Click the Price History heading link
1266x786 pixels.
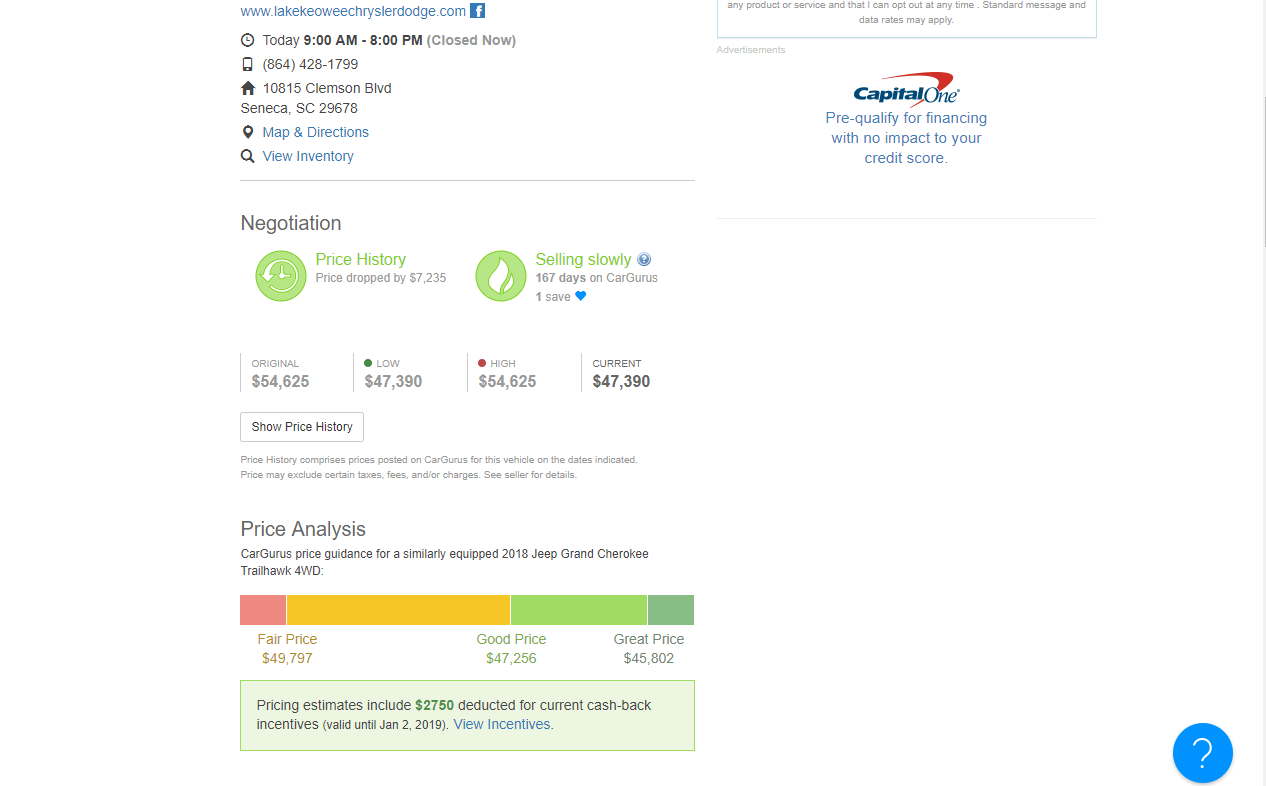pos(361,259)
